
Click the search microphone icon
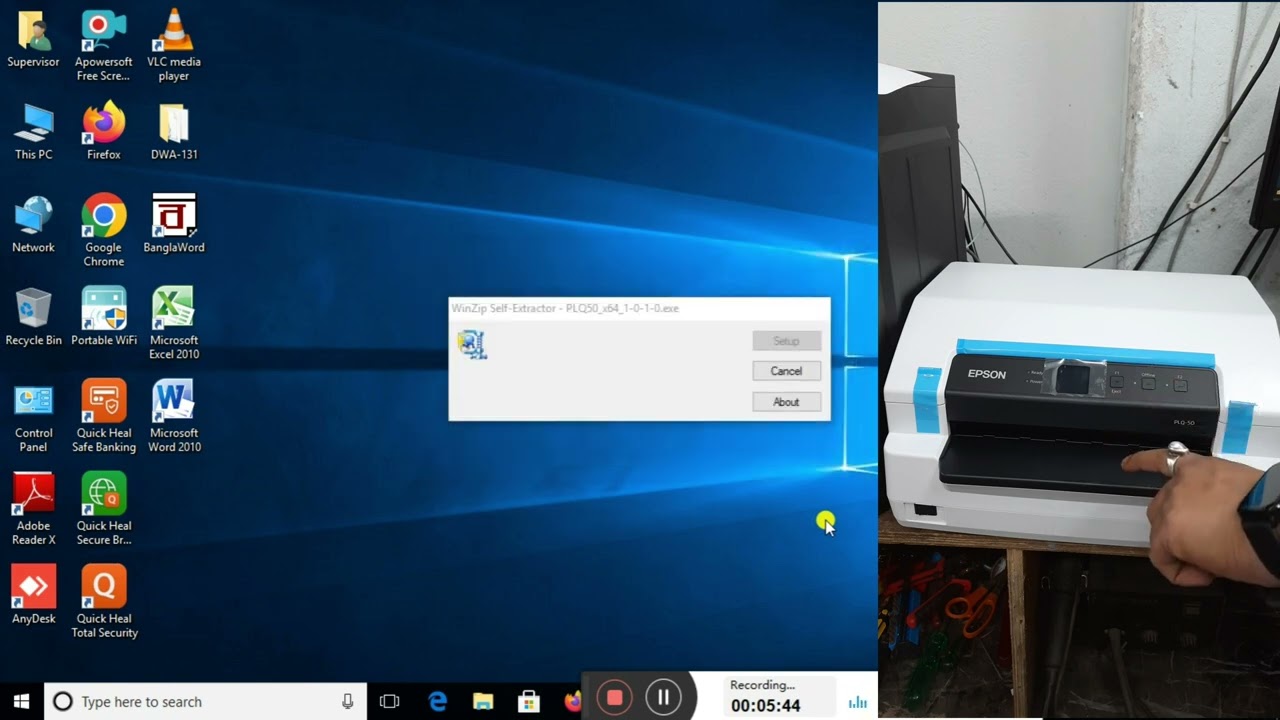(x=347, y=701)
